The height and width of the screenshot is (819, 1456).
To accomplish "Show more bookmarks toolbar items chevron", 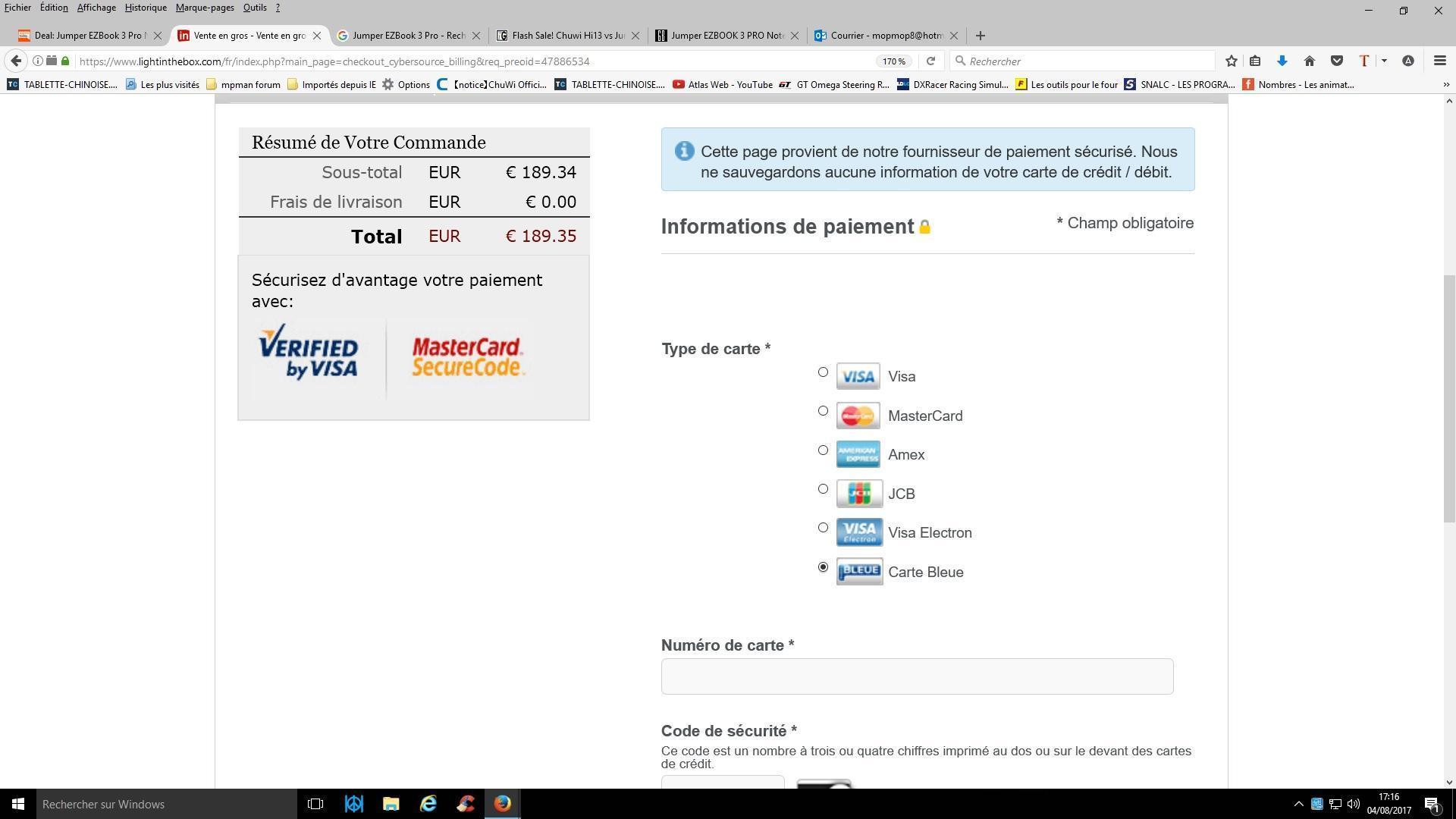I will [1445, 85].
